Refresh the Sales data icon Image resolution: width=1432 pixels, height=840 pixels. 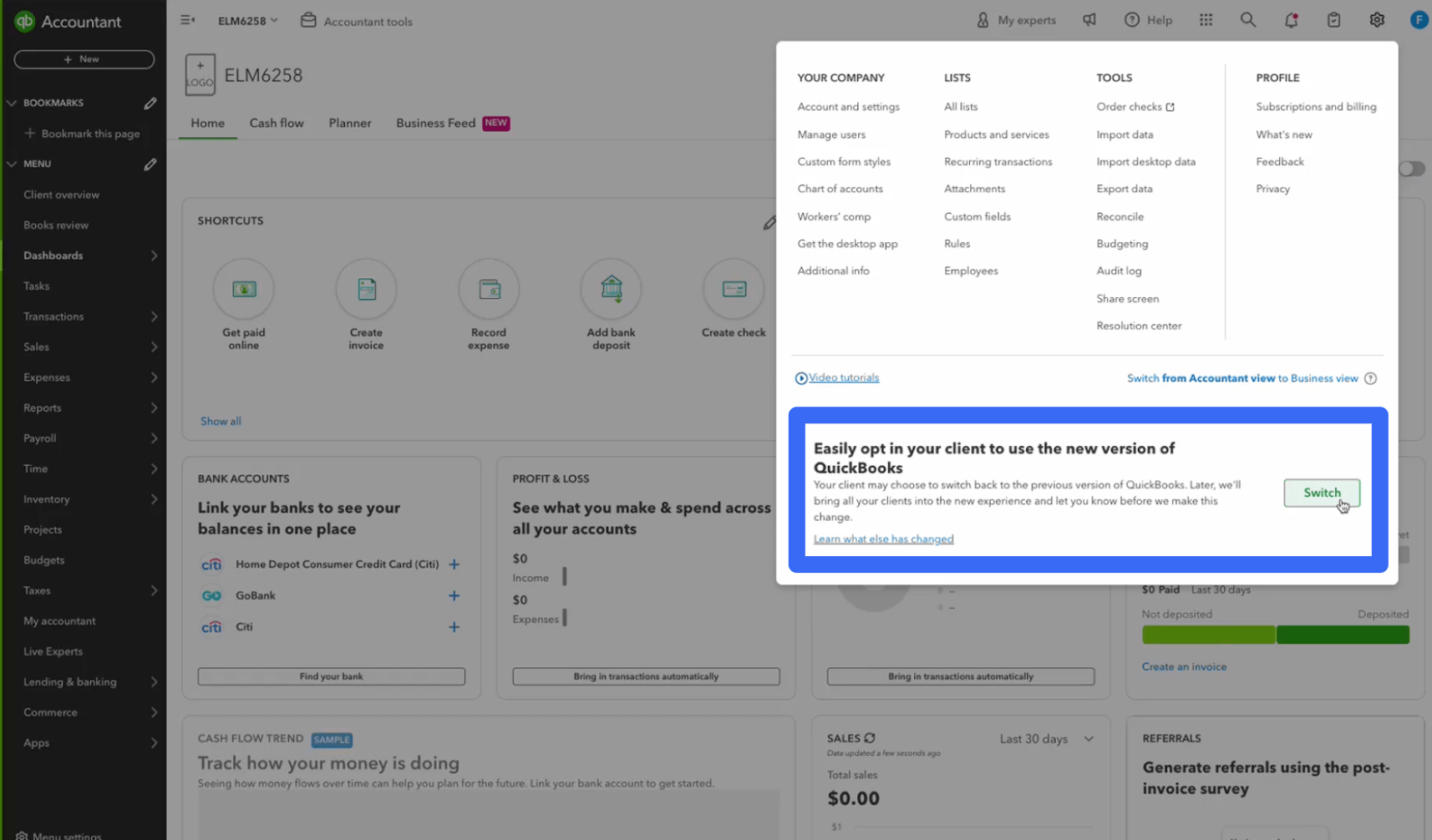(x=870, y=738)
